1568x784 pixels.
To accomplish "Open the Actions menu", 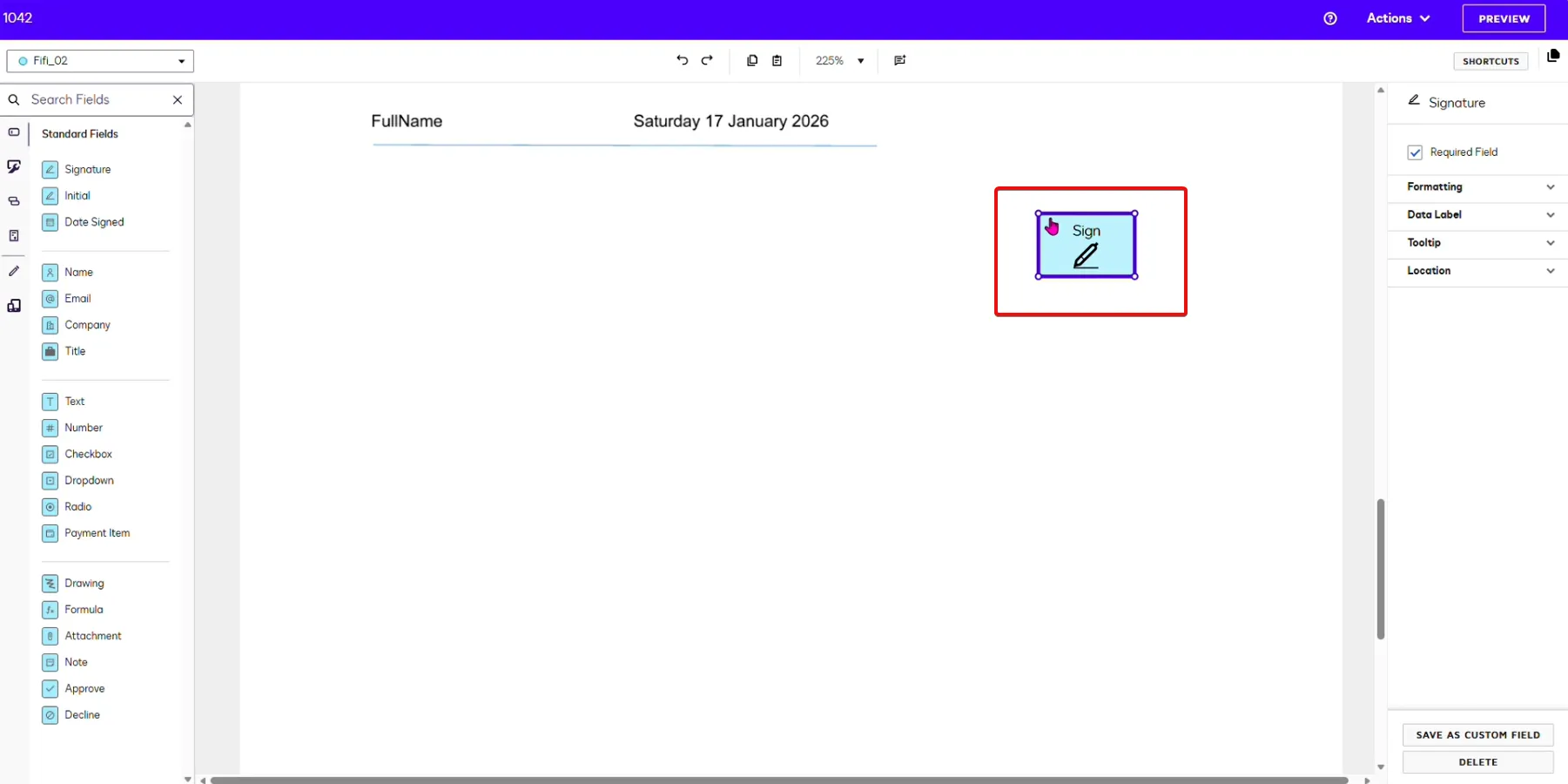I will pyautogui.click(x=1397, y=18).
